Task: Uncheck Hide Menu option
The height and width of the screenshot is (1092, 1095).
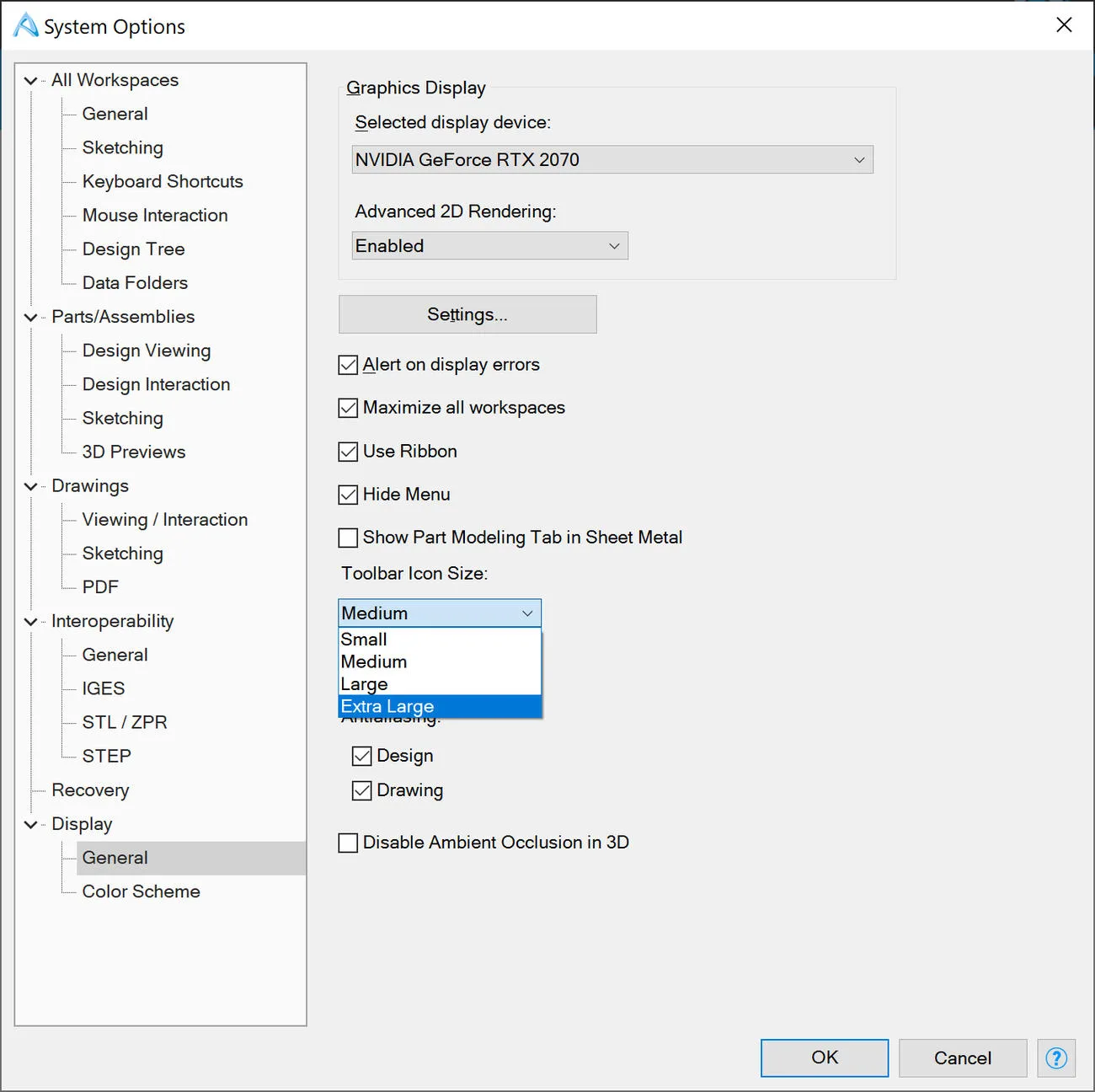Action: (348, 495)
